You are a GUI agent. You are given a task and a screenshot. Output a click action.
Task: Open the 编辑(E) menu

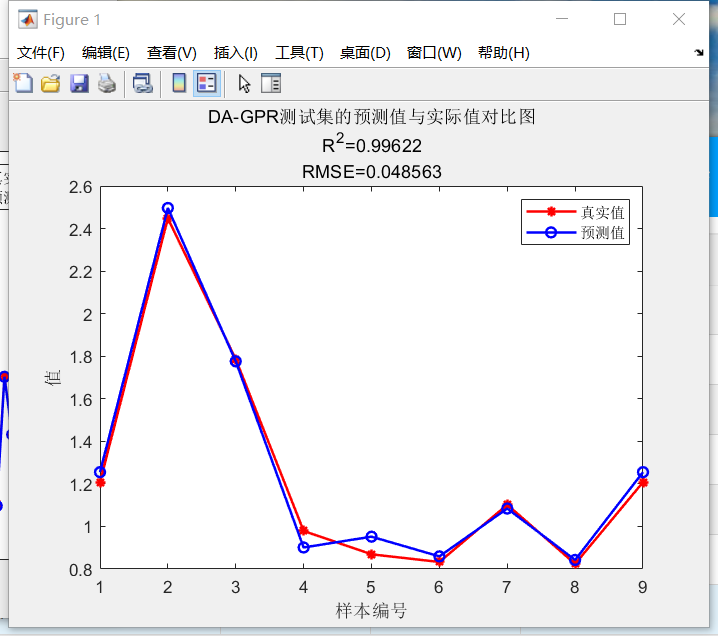click(106, 53)
